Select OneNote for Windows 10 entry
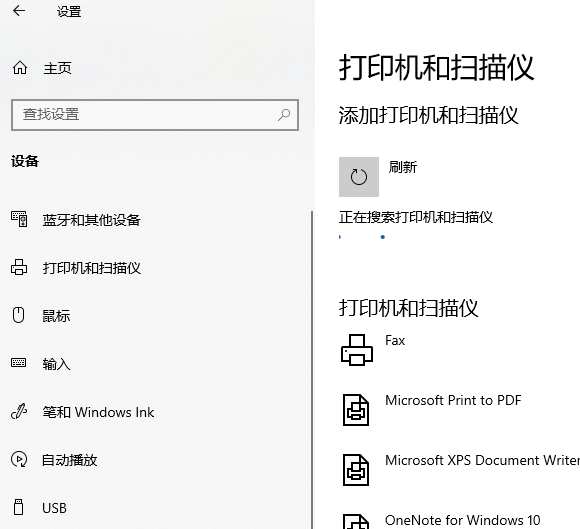The height and width of the screenshot is (529, 580). coord(463,520)
